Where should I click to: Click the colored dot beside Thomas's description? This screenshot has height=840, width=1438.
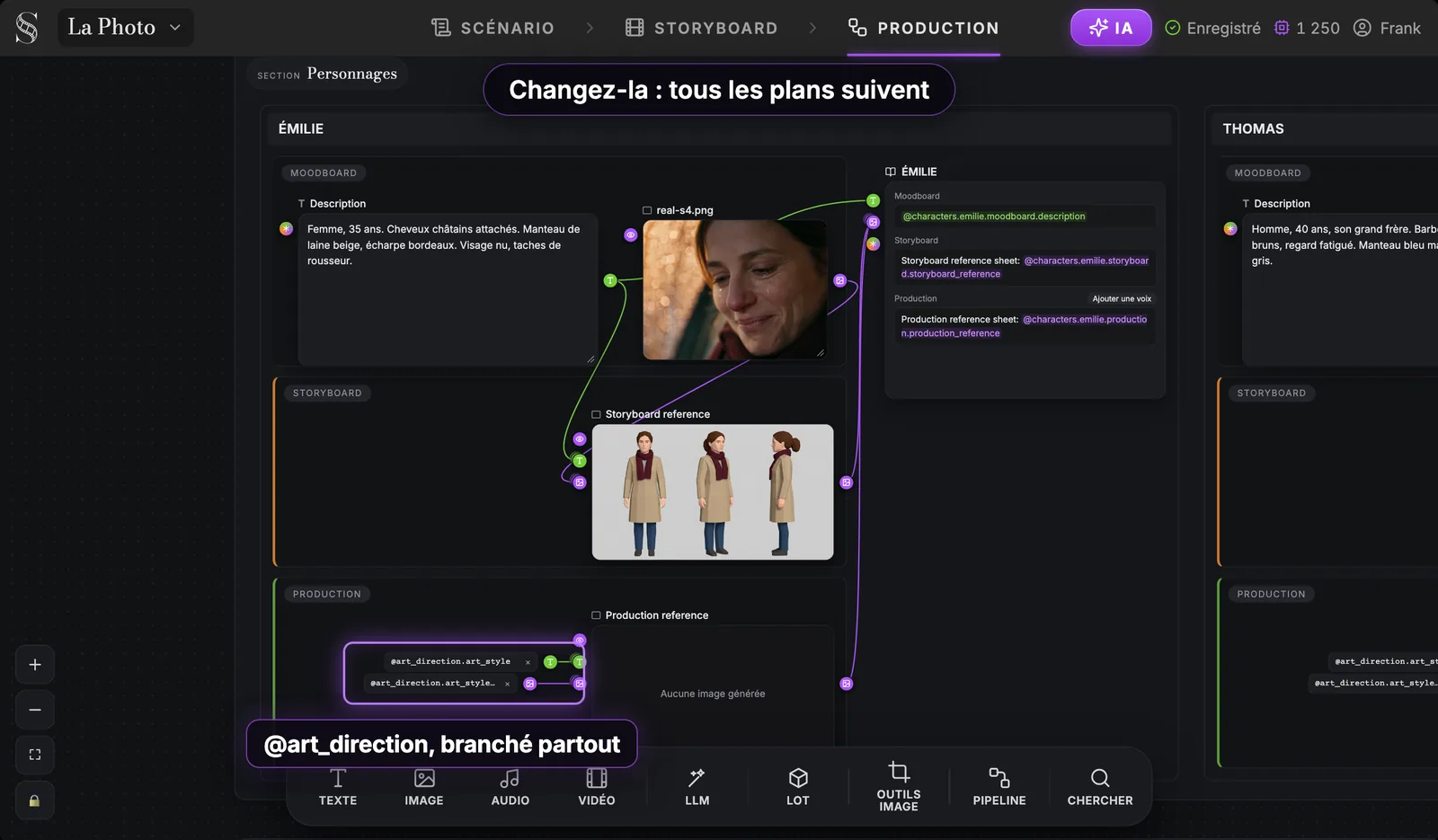[x=1230, y=229]
